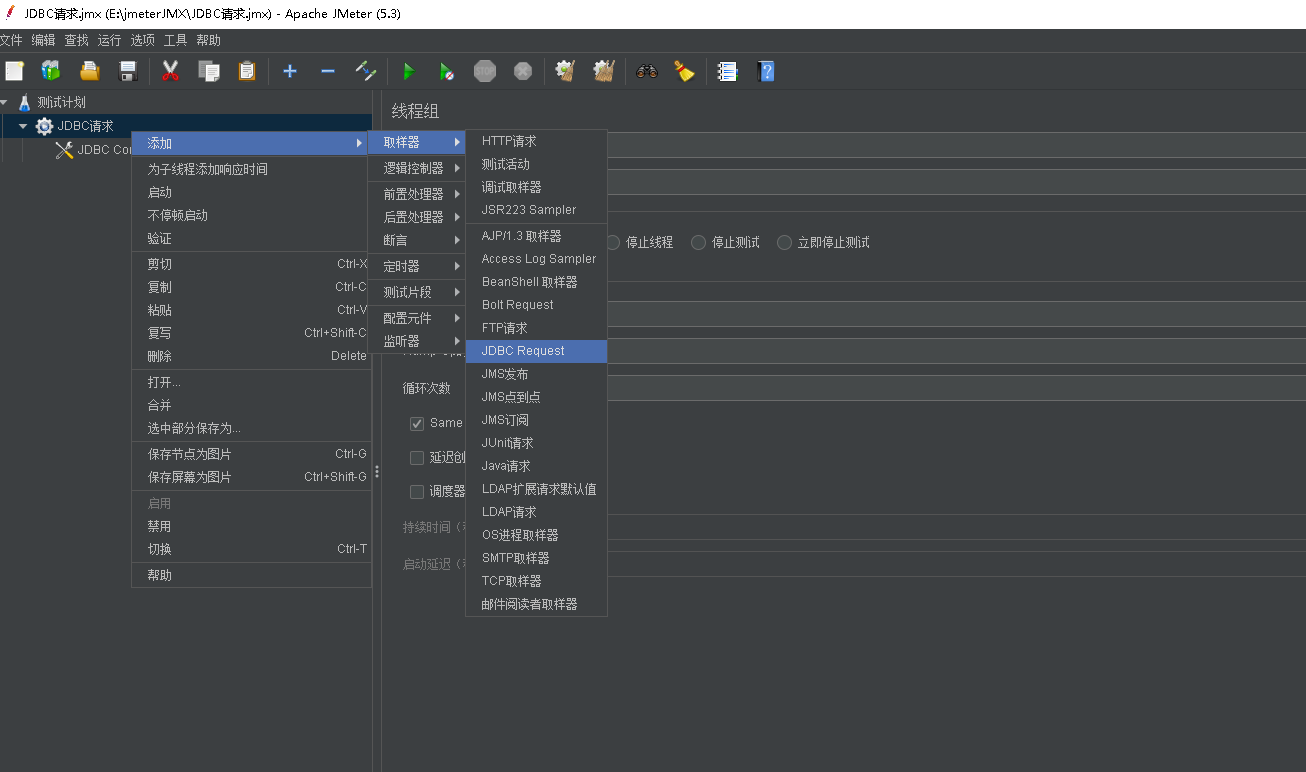The width and height of the screenshot is (1306, 772).
Task: Expand the 断言 submenu
Action: [417, 240]
